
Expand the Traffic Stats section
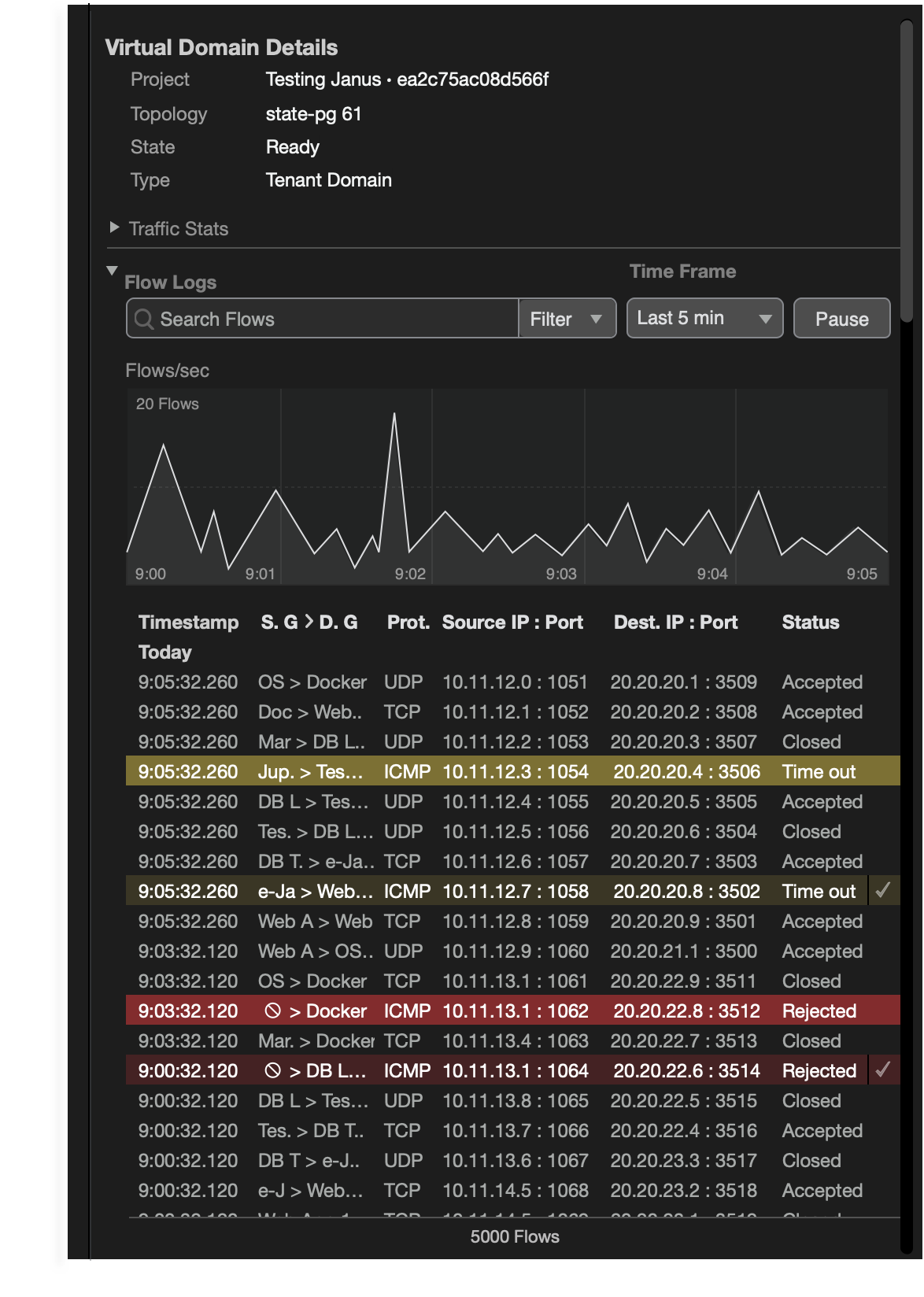coord(115,228)
